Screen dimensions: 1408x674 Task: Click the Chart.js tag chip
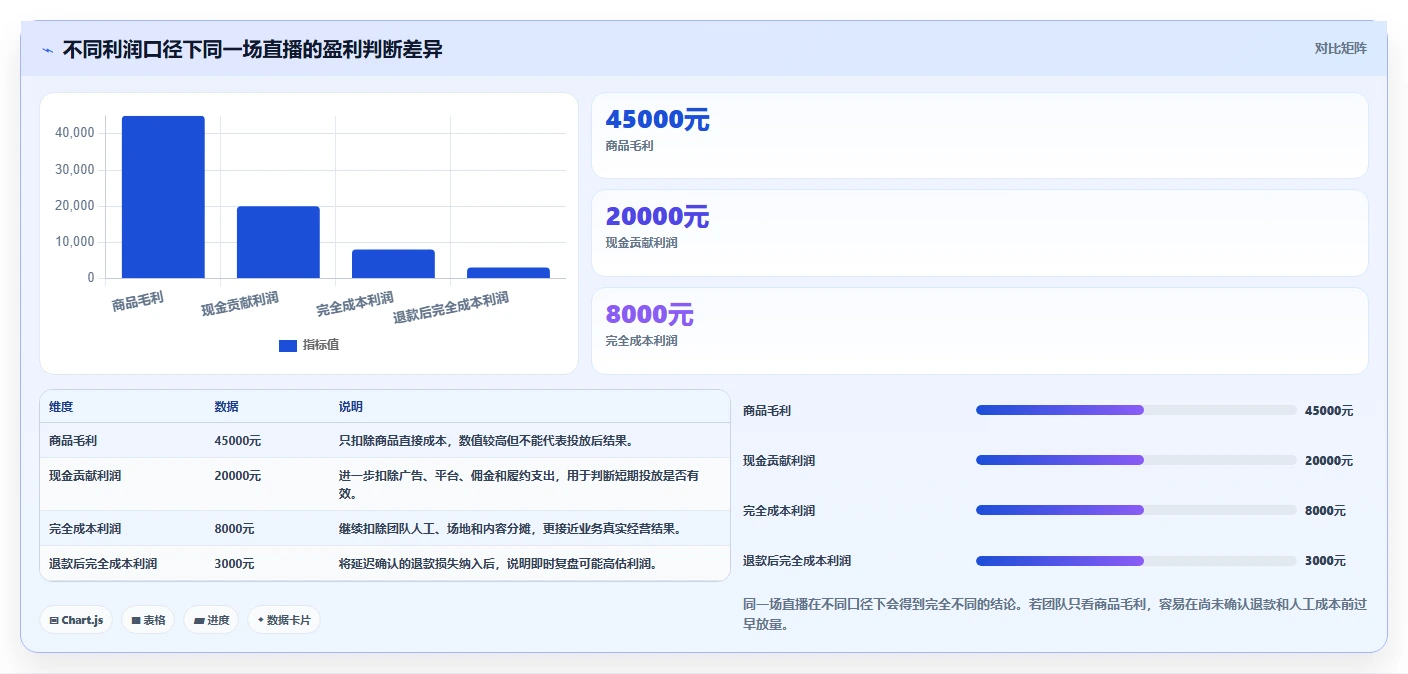click(x=76, y=620)
